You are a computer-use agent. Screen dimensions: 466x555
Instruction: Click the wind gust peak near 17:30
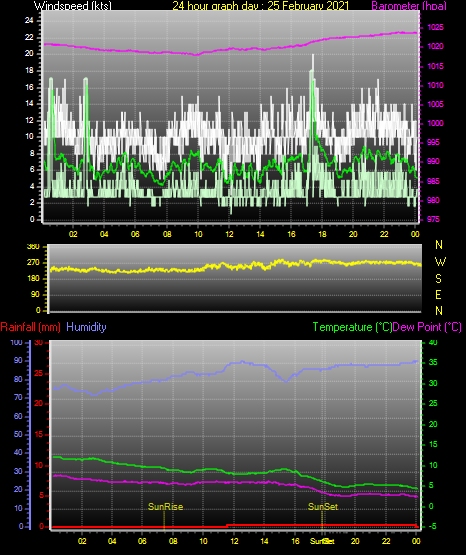pyautogui.click(x=313, y=56)
